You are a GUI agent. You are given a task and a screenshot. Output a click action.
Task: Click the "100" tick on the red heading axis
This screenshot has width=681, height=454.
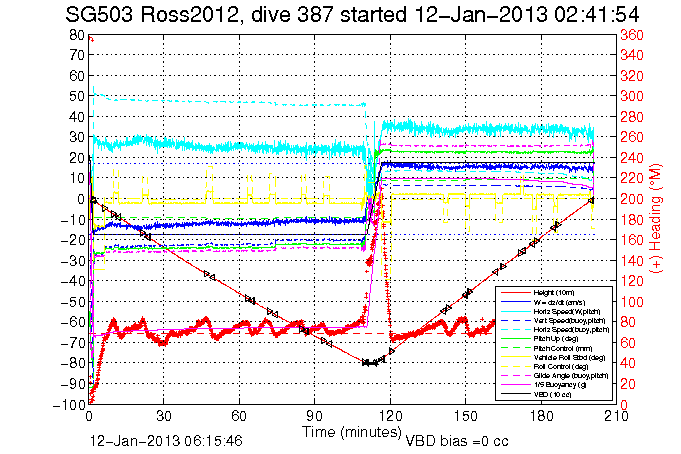pos(631,302)
